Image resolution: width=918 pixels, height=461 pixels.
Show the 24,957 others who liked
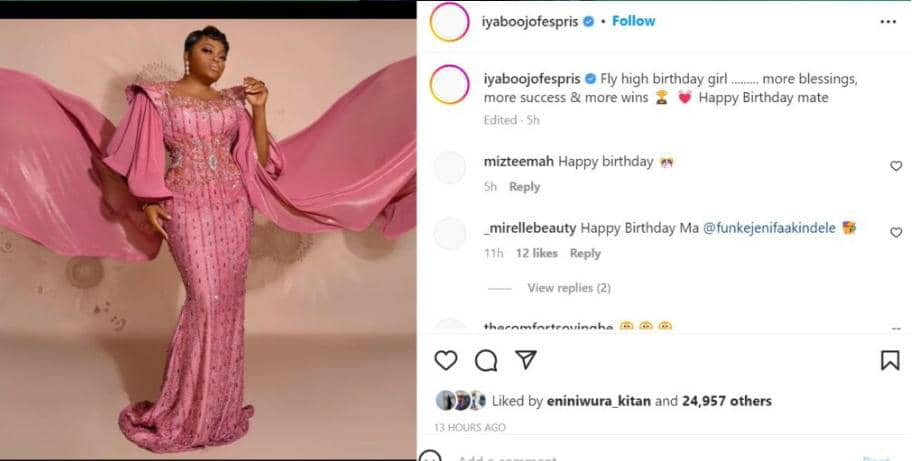(727, 401)
